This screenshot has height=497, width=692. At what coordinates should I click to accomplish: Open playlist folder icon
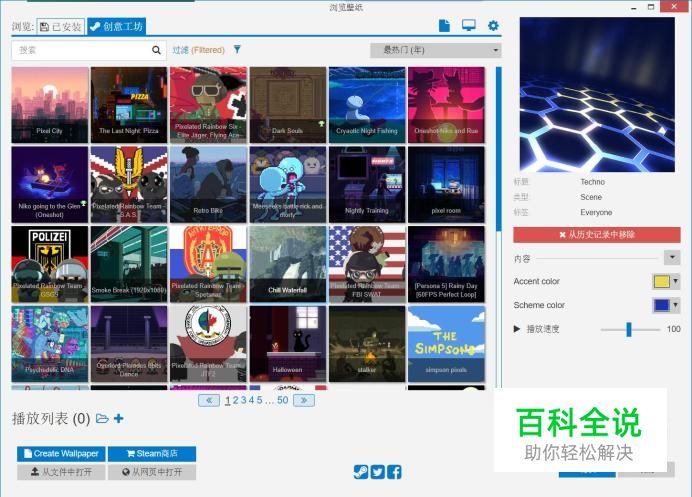(x=102, y=418)
